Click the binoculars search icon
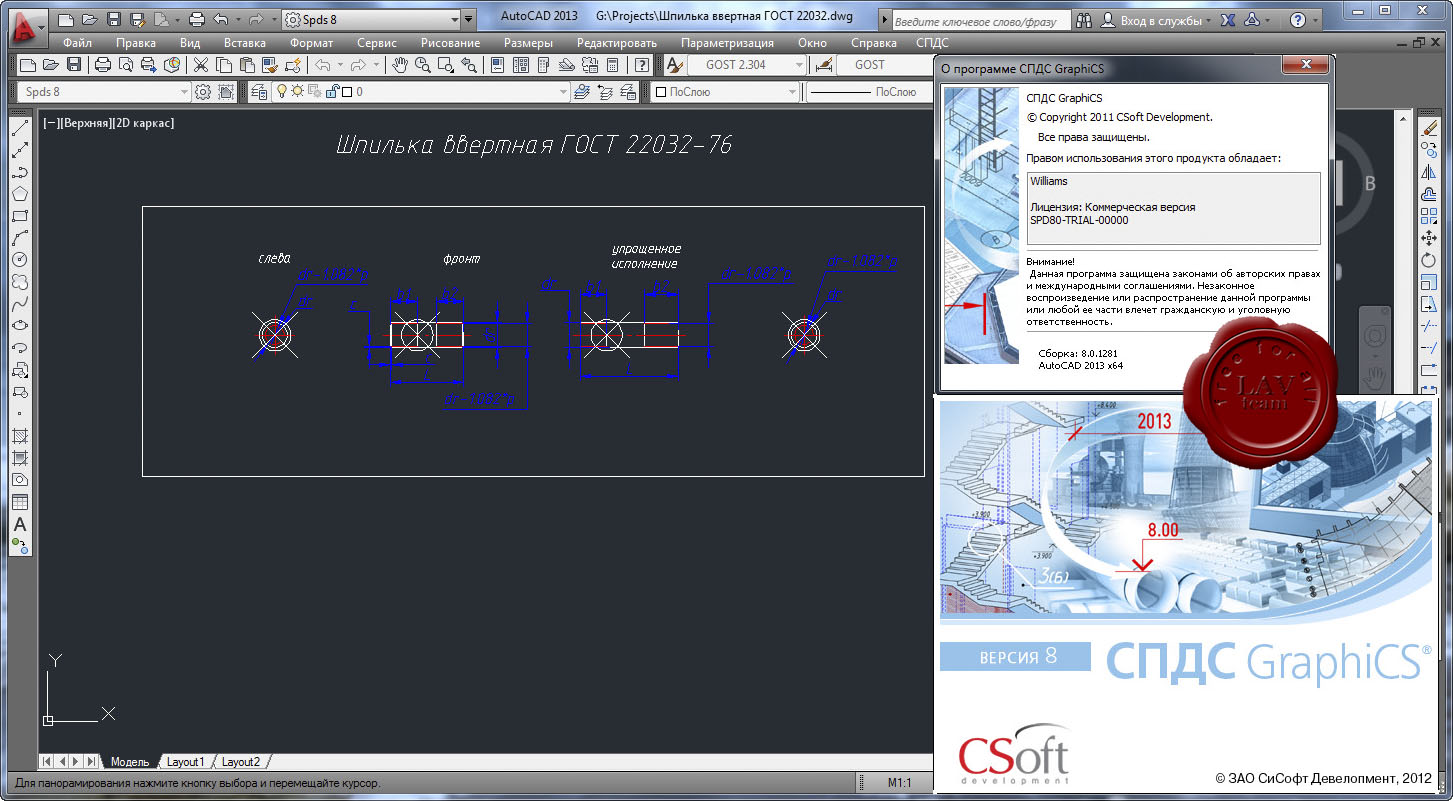 pyautogui.click(x=1085, y=20)
